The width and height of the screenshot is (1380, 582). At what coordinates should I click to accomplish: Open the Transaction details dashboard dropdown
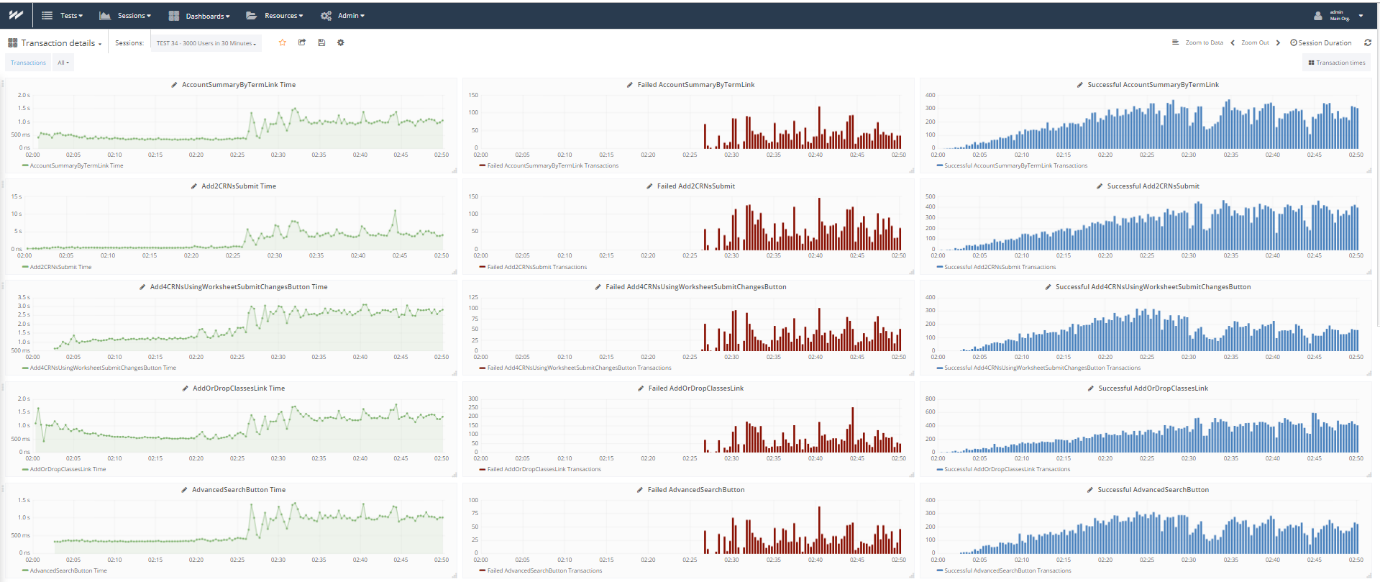[x=55, y=43]
